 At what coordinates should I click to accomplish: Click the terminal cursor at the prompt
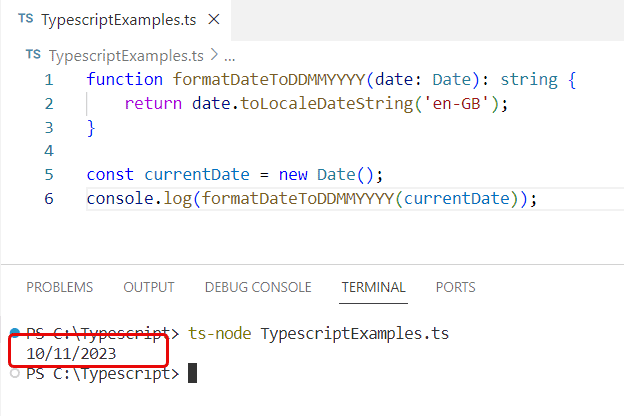(192, 373)
